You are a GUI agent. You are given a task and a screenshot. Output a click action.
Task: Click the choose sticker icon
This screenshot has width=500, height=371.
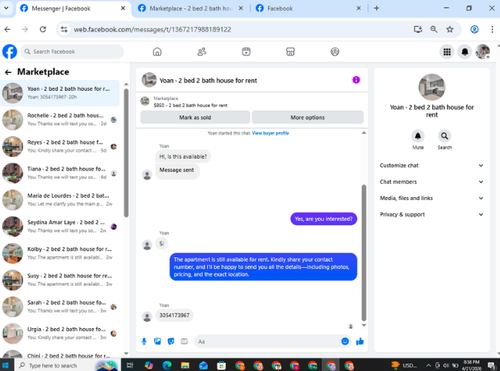click(171, 341)
